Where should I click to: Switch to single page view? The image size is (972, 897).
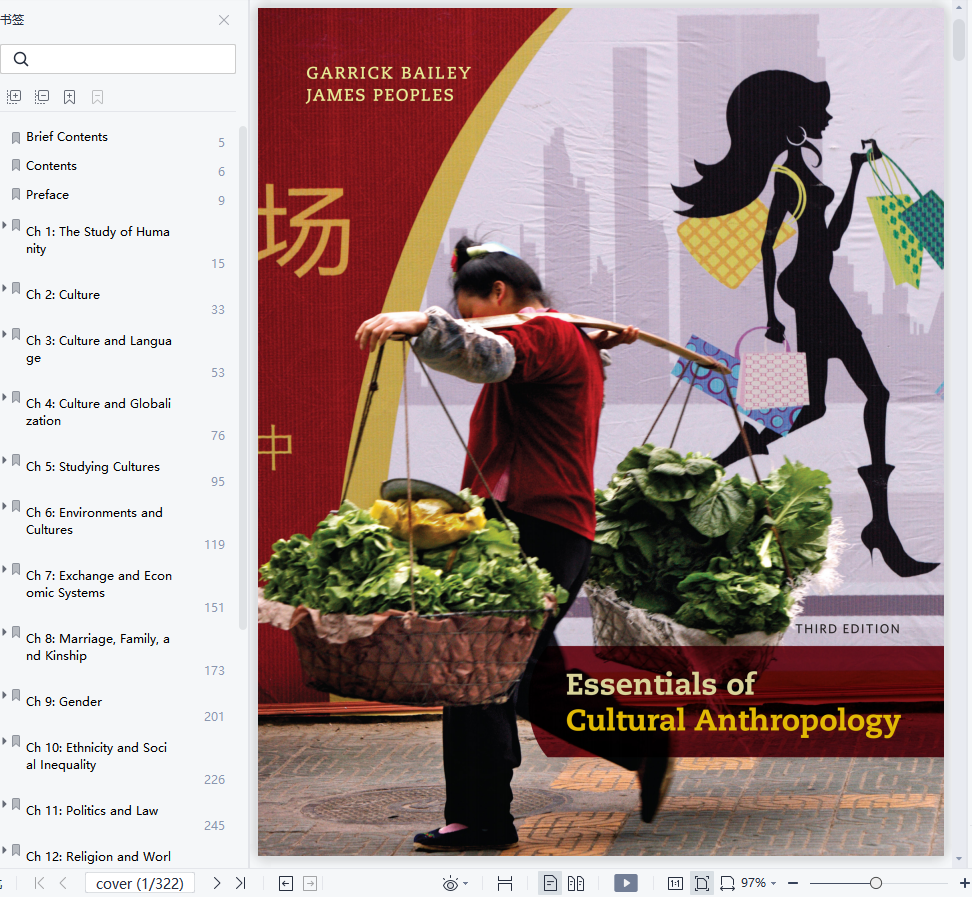[x=550, y=883]
